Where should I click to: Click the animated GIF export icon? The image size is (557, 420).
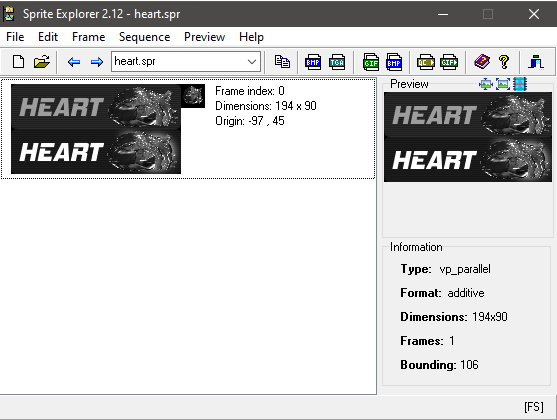tap(449, 62)
